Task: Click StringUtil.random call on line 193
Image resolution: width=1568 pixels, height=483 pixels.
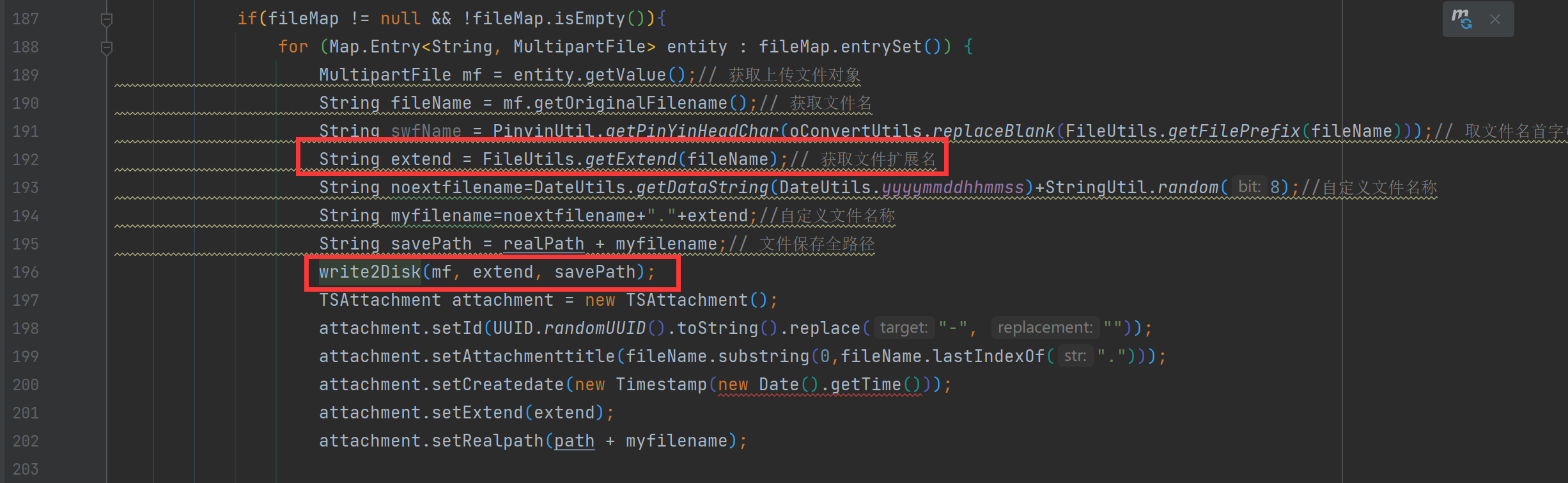Action: 1132,187
